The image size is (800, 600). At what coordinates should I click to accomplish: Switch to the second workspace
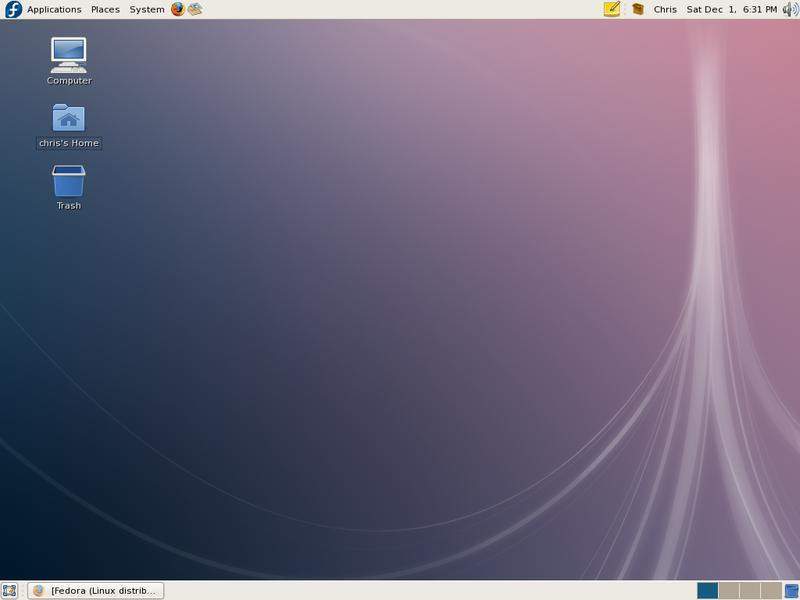coord(728,590)
